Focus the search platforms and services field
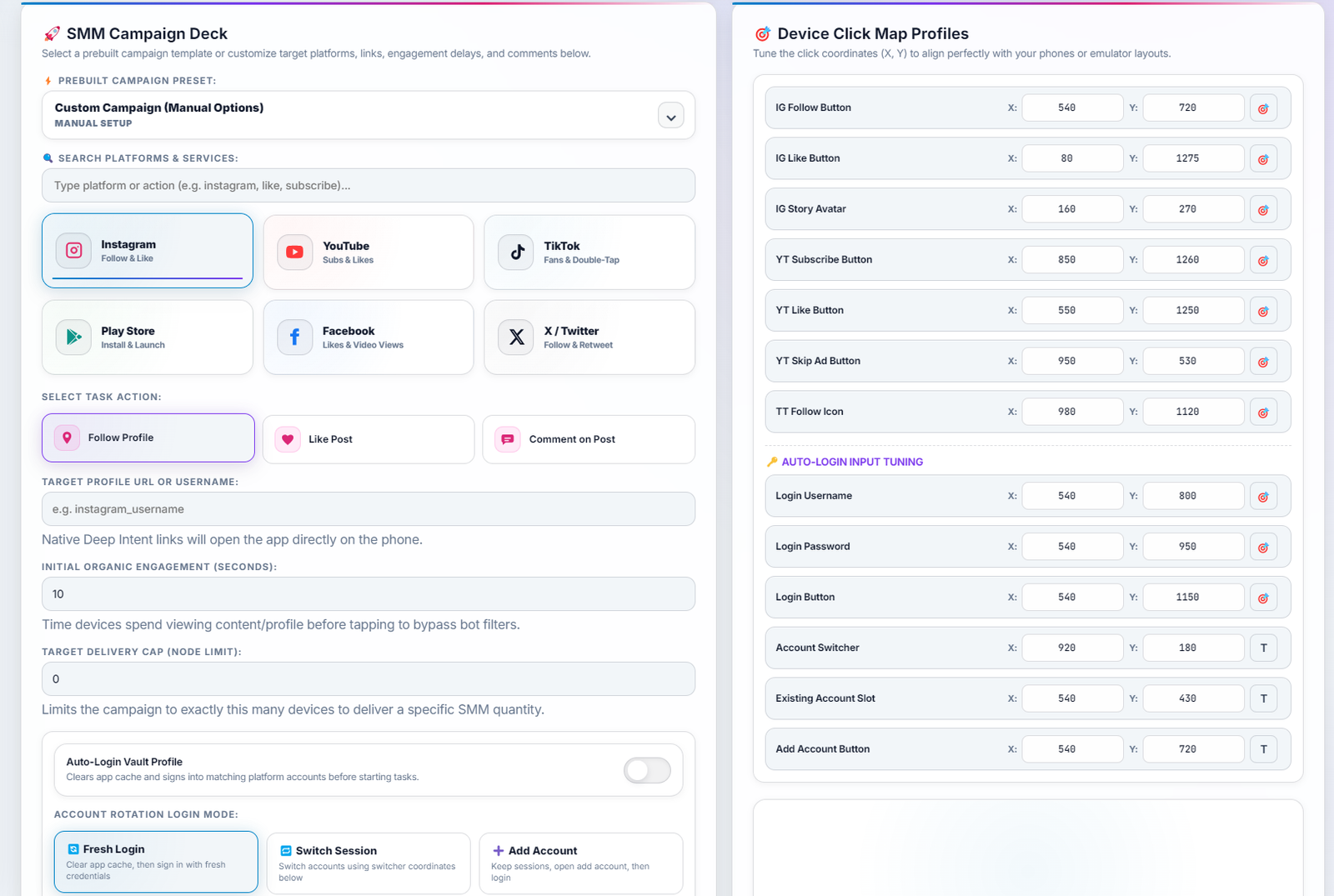 click(369, 185)
